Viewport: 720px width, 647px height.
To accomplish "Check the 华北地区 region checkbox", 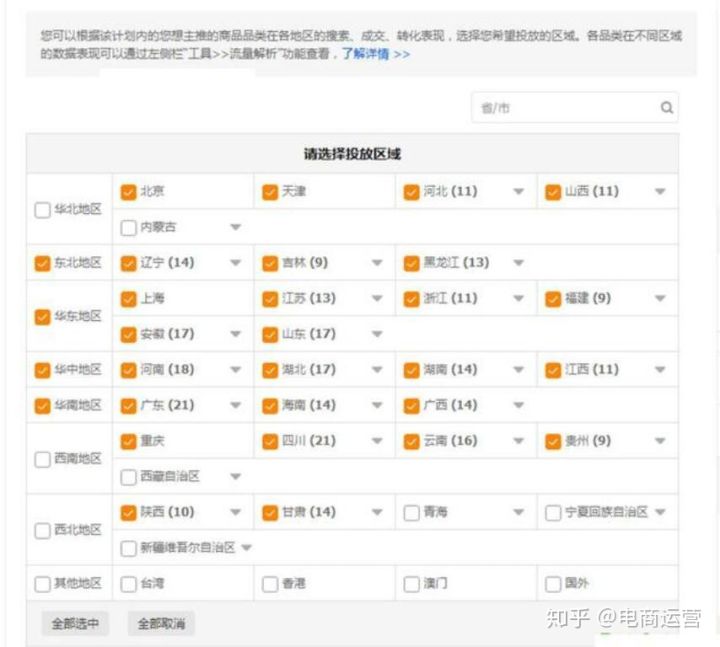I will tap(42, 210).
